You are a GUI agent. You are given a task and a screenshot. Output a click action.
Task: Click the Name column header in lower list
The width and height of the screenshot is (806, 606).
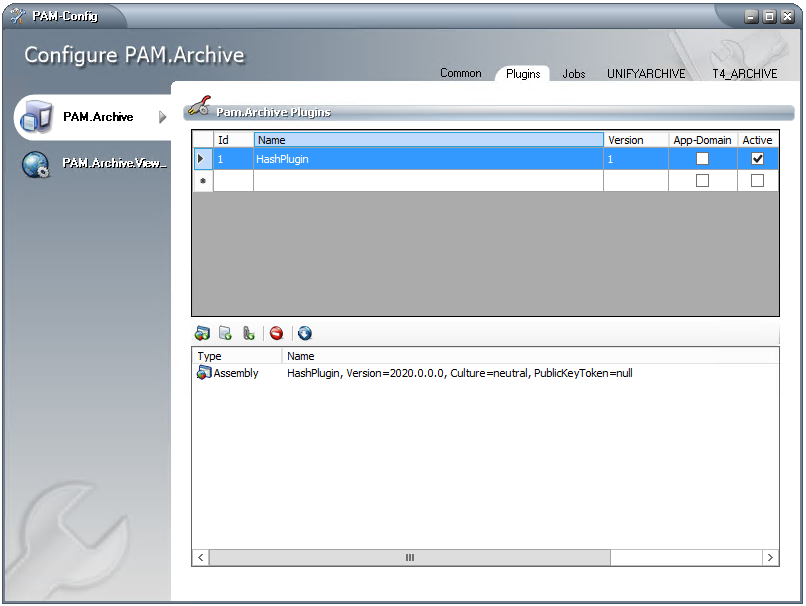tap(530, 356)
